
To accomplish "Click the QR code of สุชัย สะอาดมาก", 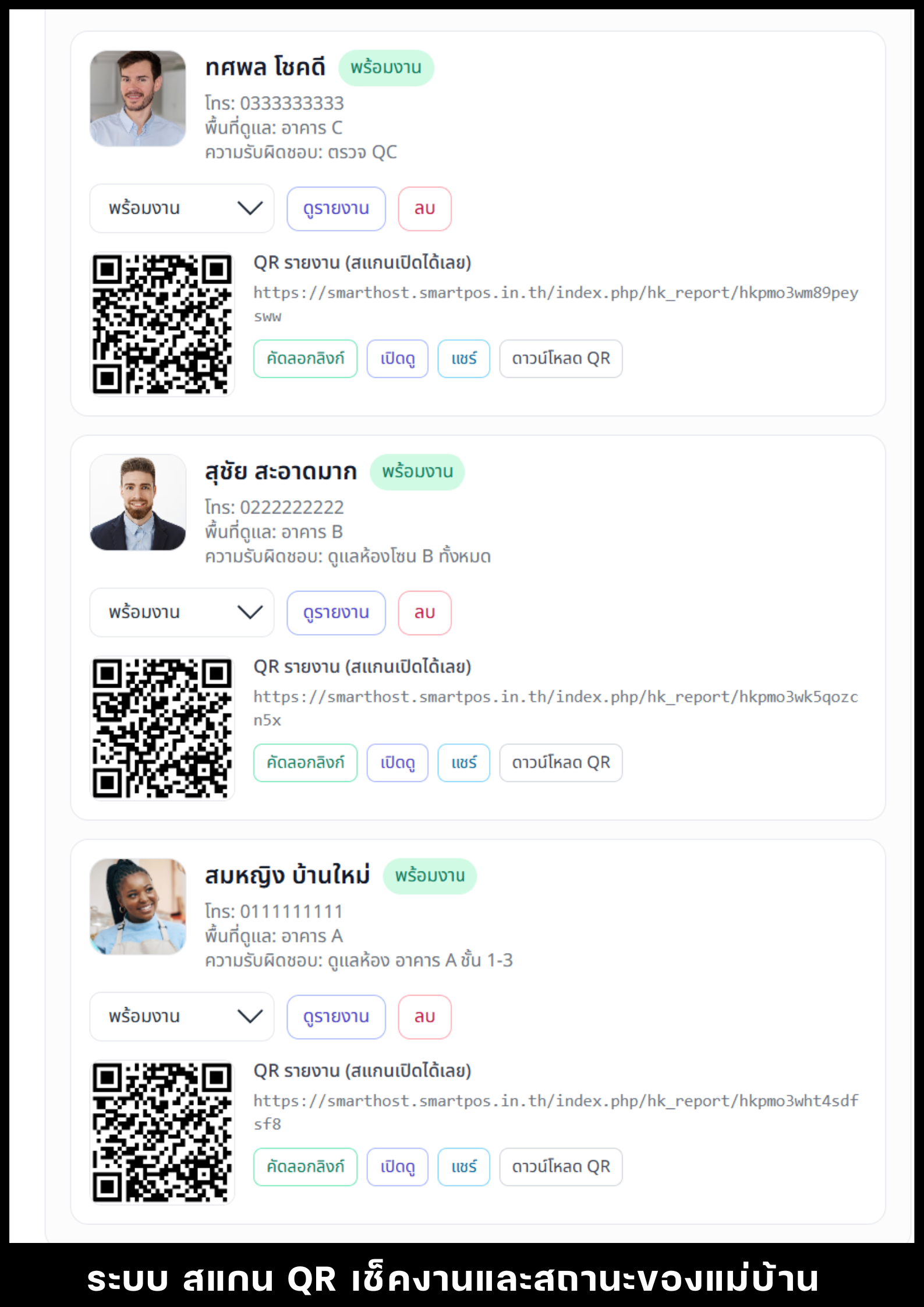I will pos(162,728).
